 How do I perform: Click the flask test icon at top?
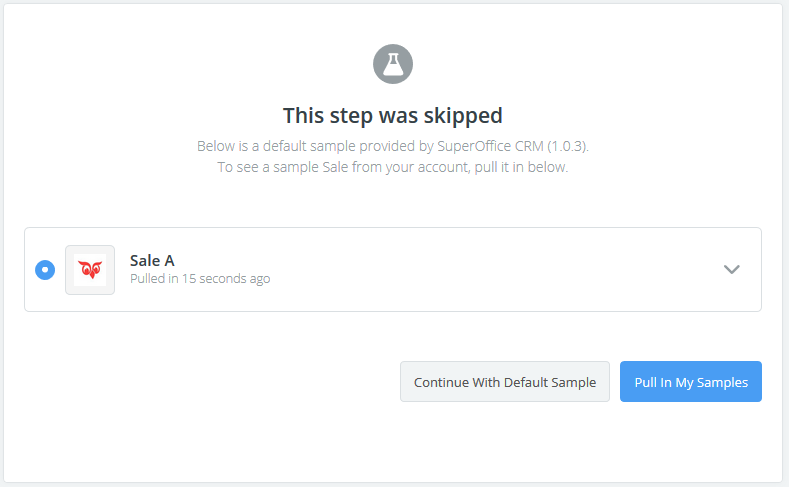(393, 64)
